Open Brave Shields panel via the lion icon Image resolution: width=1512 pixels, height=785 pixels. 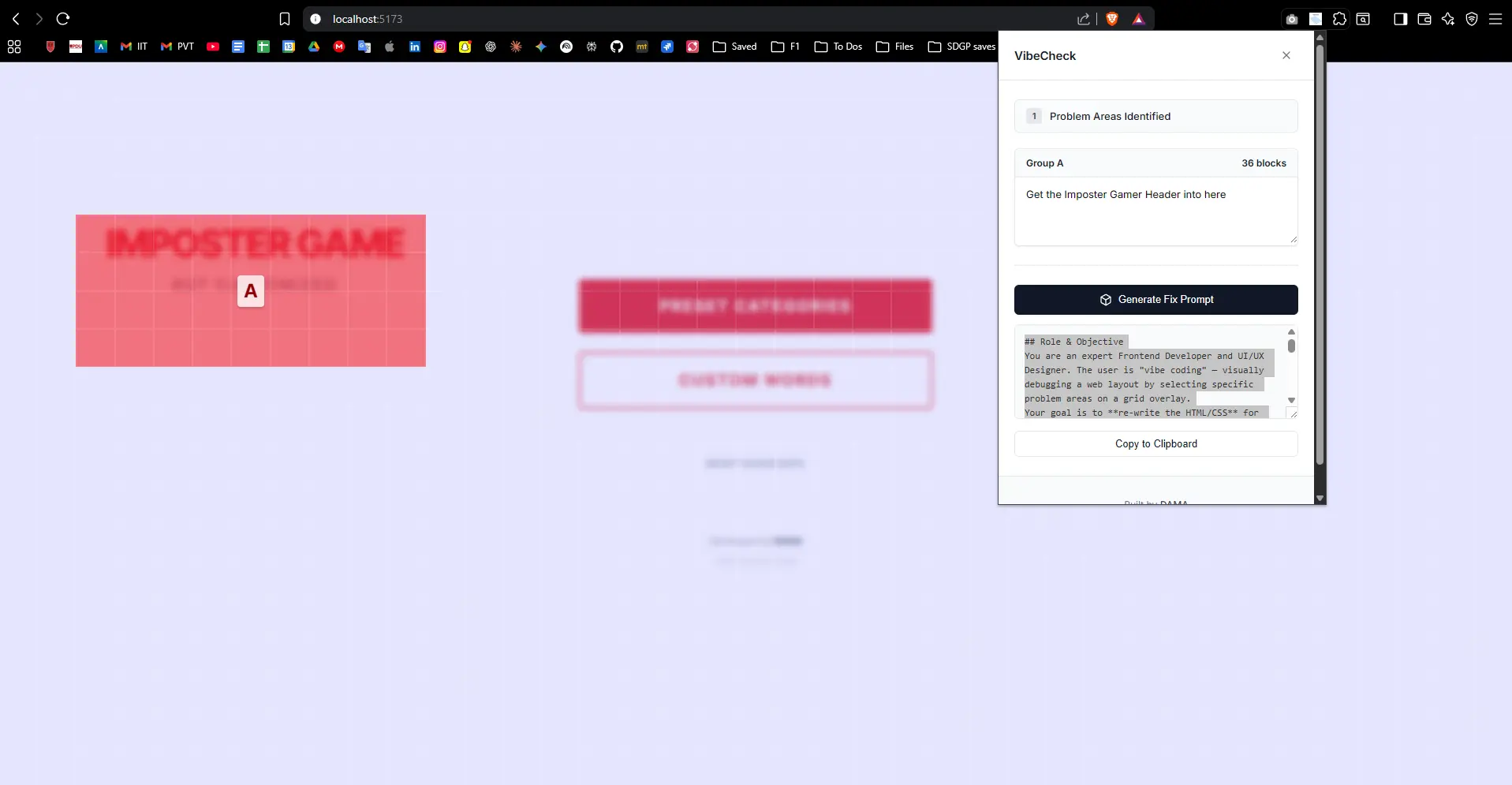pyautogui.click(x=1112, y=19)
